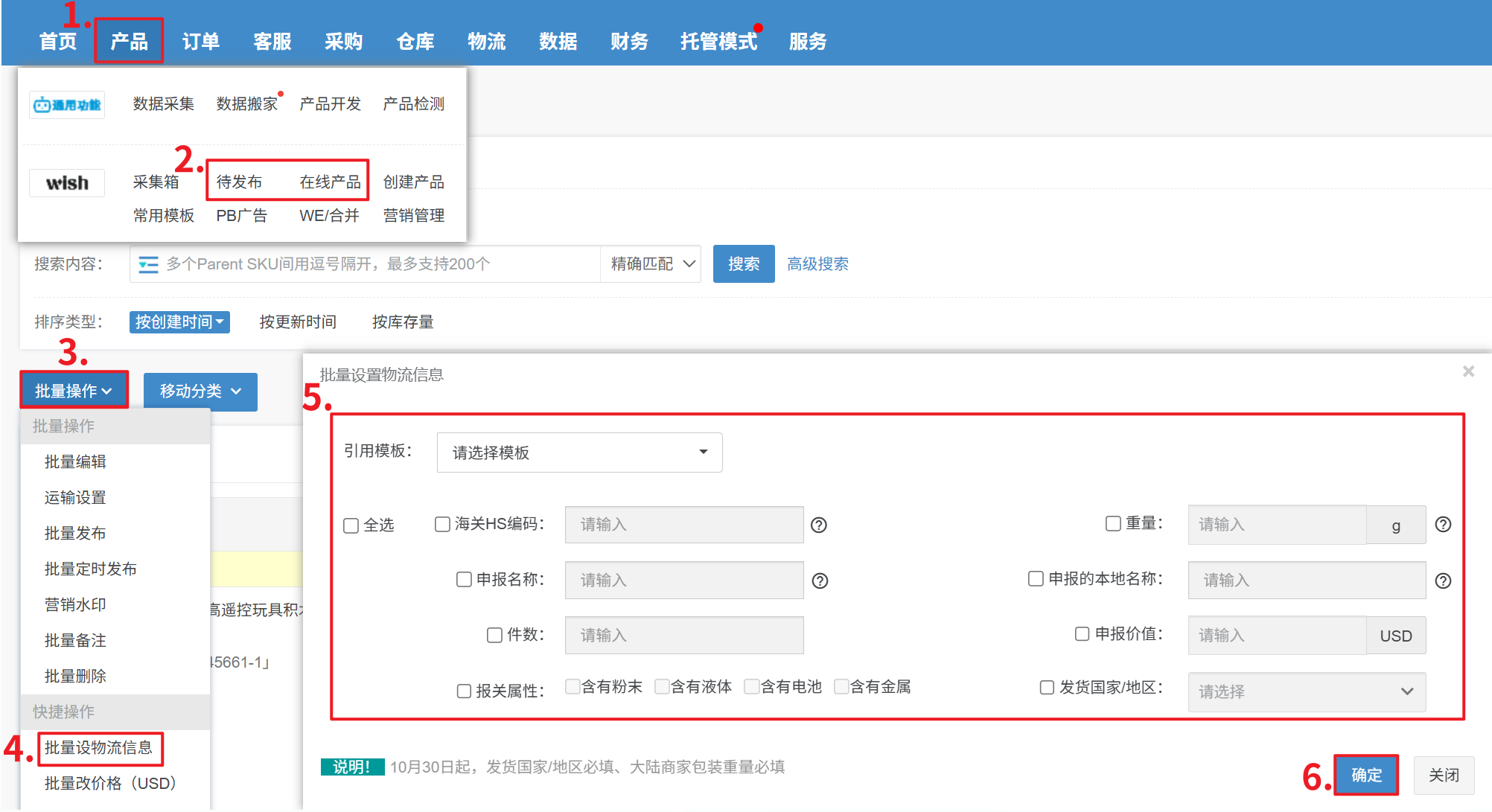
Task: Enable the 含有电池 checkbox
Action: 752,687
